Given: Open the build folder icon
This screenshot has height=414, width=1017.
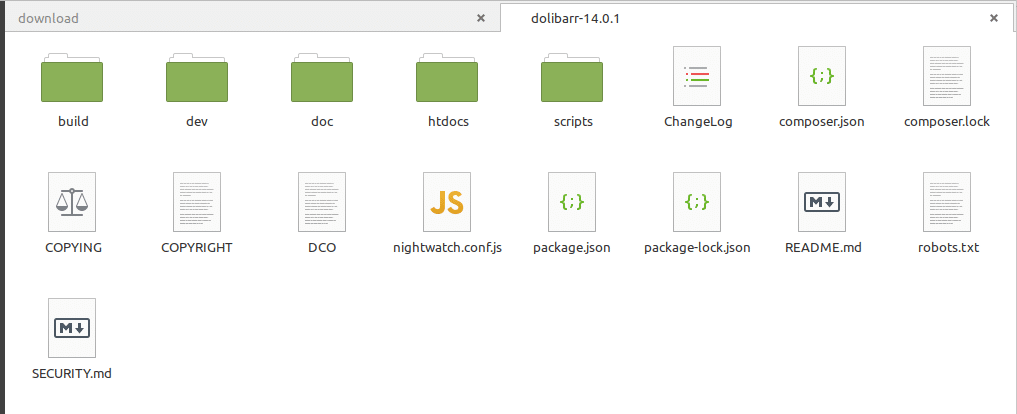Looking at the screenshot, I should pos(72,77).
